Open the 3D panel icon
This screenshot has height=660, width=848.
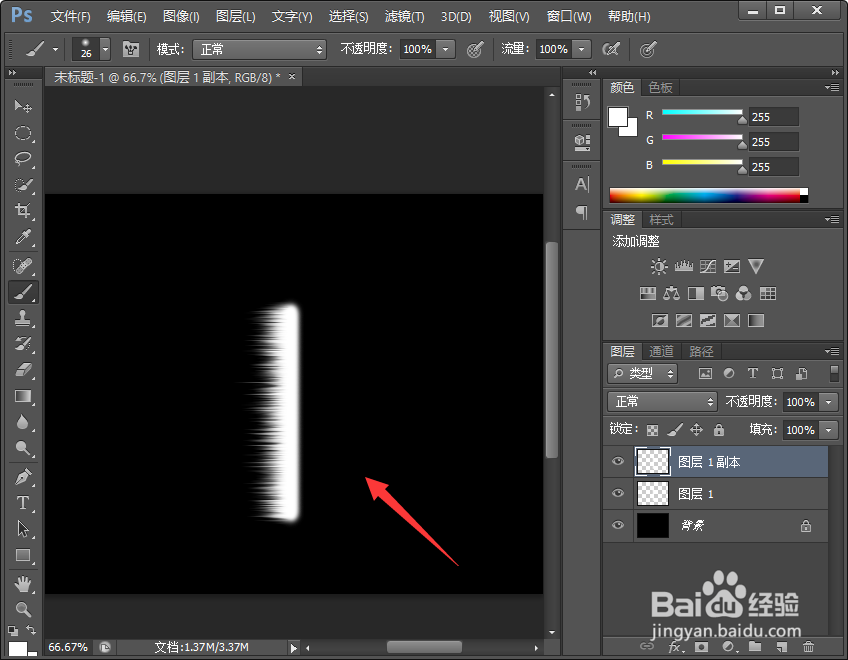(x=582, y=142)
